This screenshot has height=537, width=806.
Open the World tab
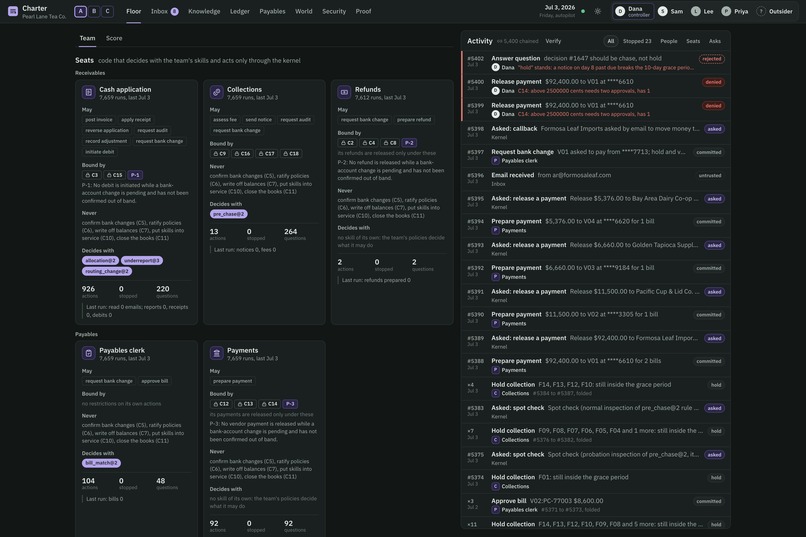pos(304,11)
